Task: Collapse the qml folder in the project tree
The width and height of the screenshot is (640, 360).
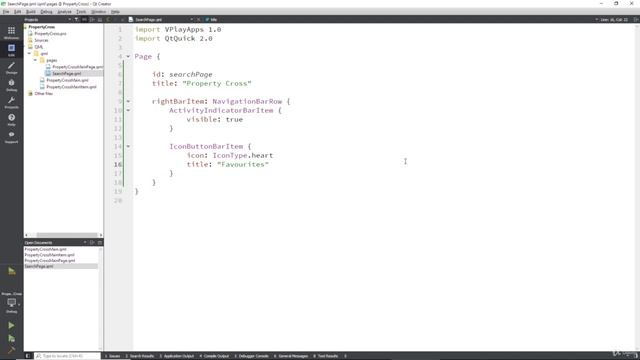Action: (29, 53)
